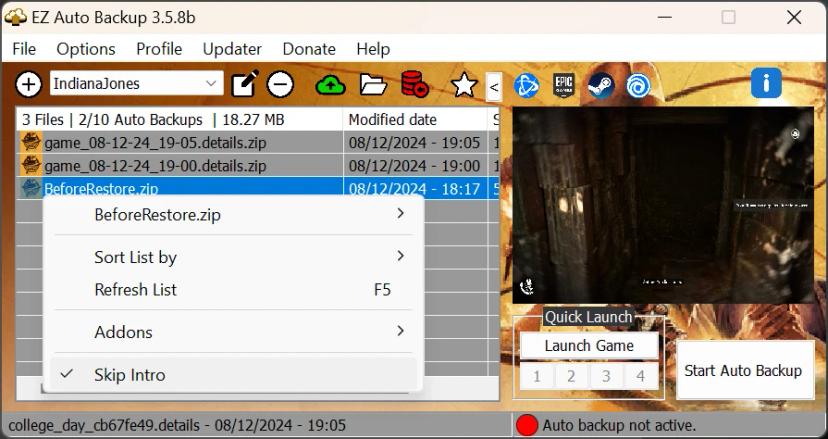Expand the BeforeRestore.zip context submenu
The width and height of the screenshot is (828, 439).
click(233, 215)
